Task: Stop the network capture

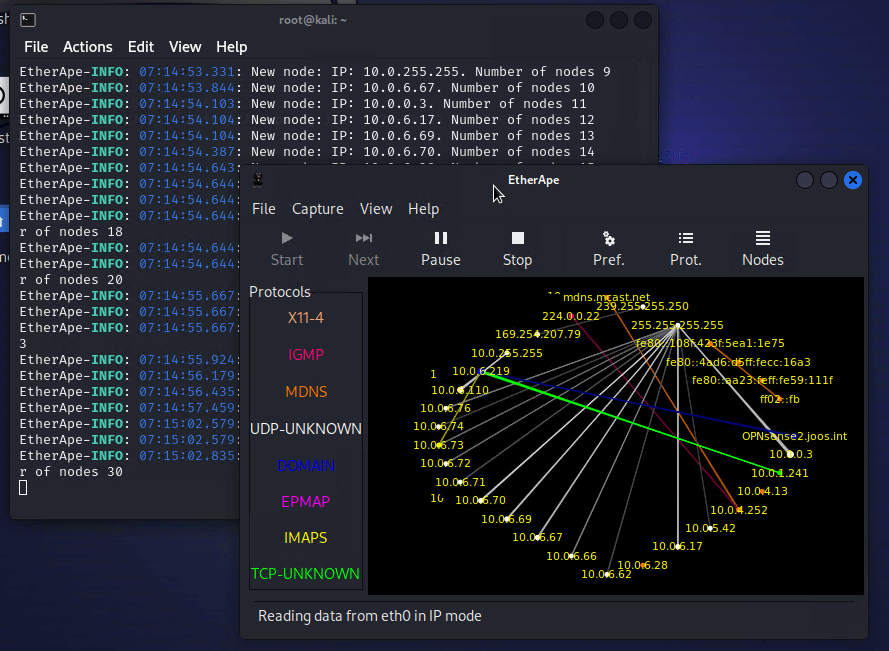Action: (x=516, y=247)
